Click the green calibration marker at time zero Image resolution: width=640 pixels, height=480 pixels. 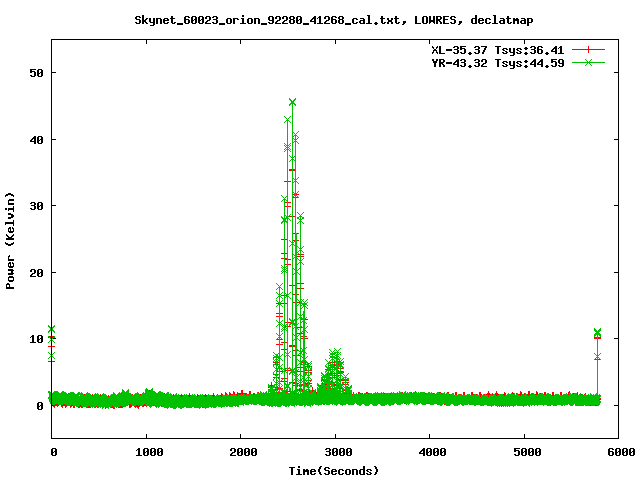coord(51,329)
